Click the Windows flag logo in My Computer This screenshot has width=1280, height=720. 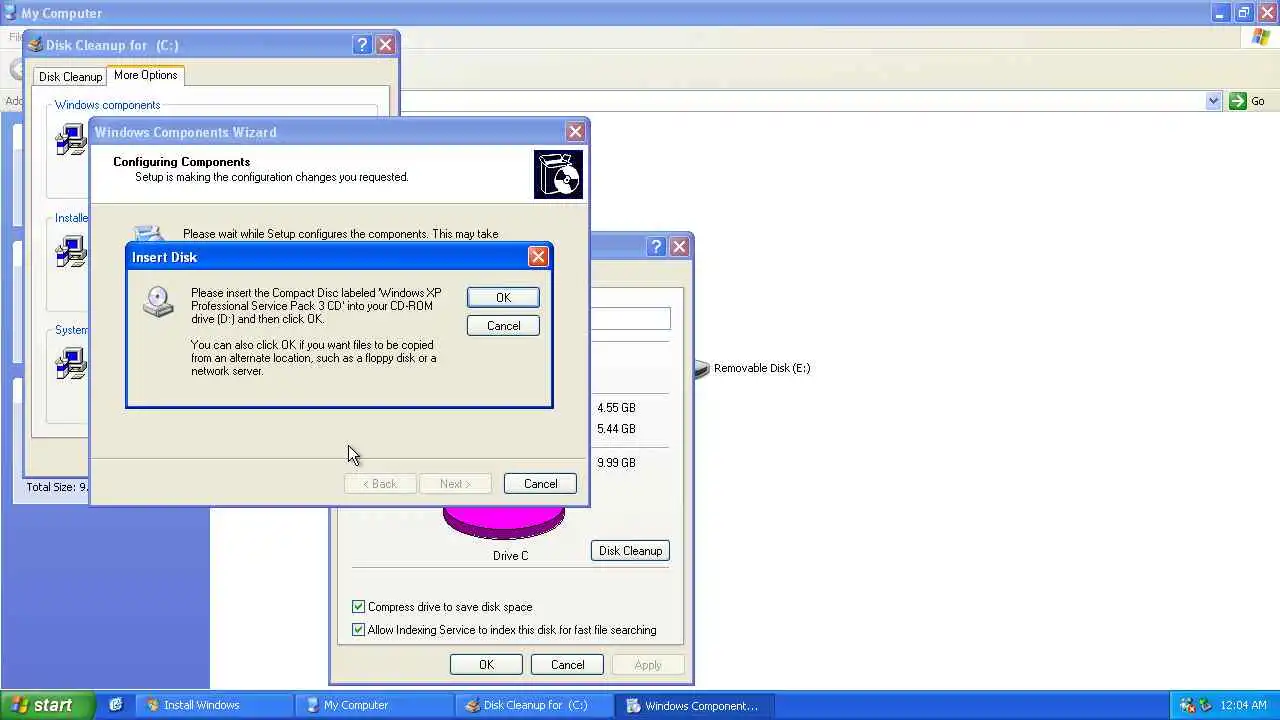1261,37
